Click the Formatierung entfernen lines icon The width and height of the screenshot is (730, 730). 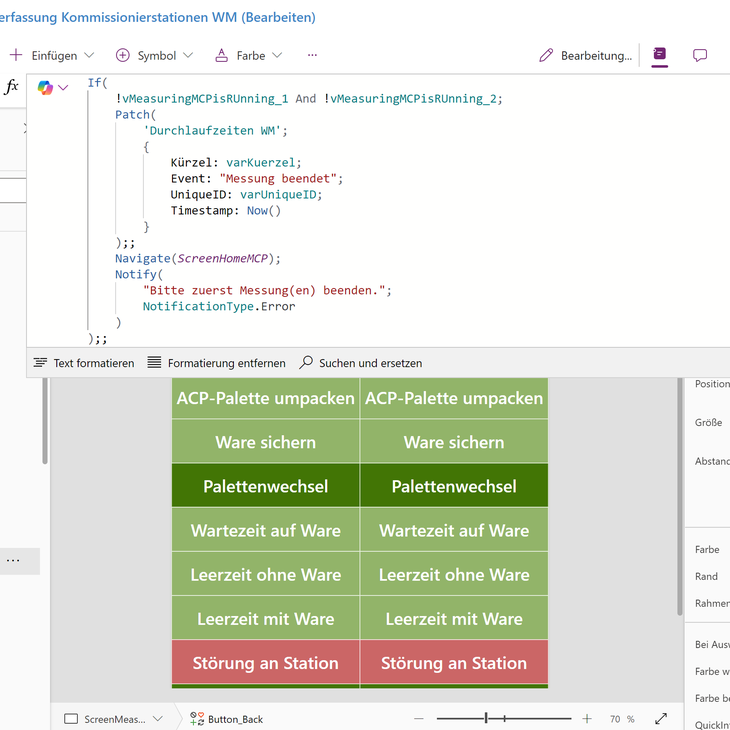tap(154, 362)
